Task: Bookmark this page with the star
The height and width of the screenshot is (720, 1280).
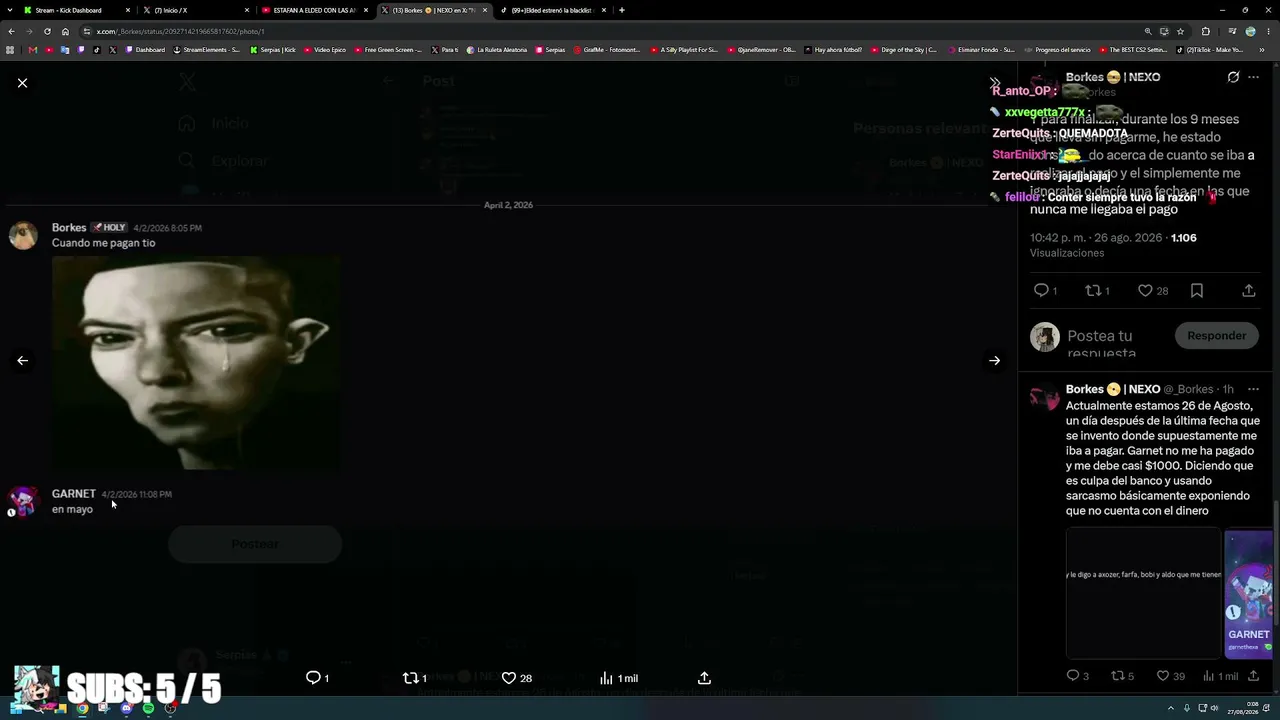Action: point(1180,31)
